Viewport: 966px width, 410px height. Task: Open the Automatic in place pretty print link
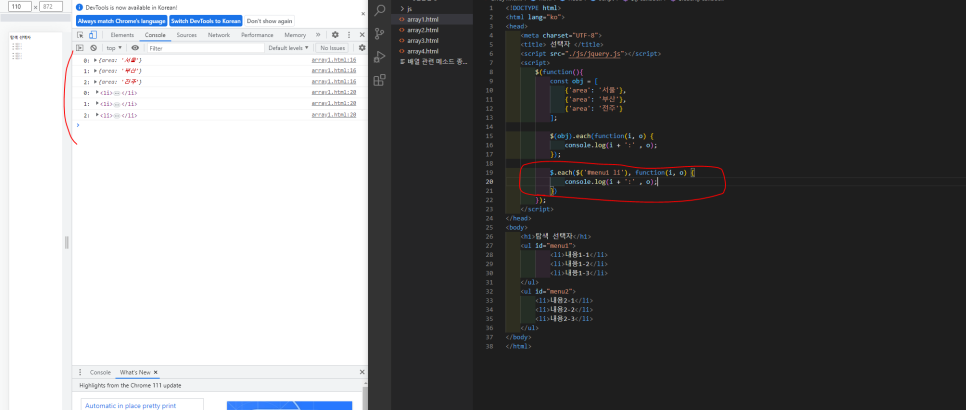pyautogui.click(x=130, y=406)
